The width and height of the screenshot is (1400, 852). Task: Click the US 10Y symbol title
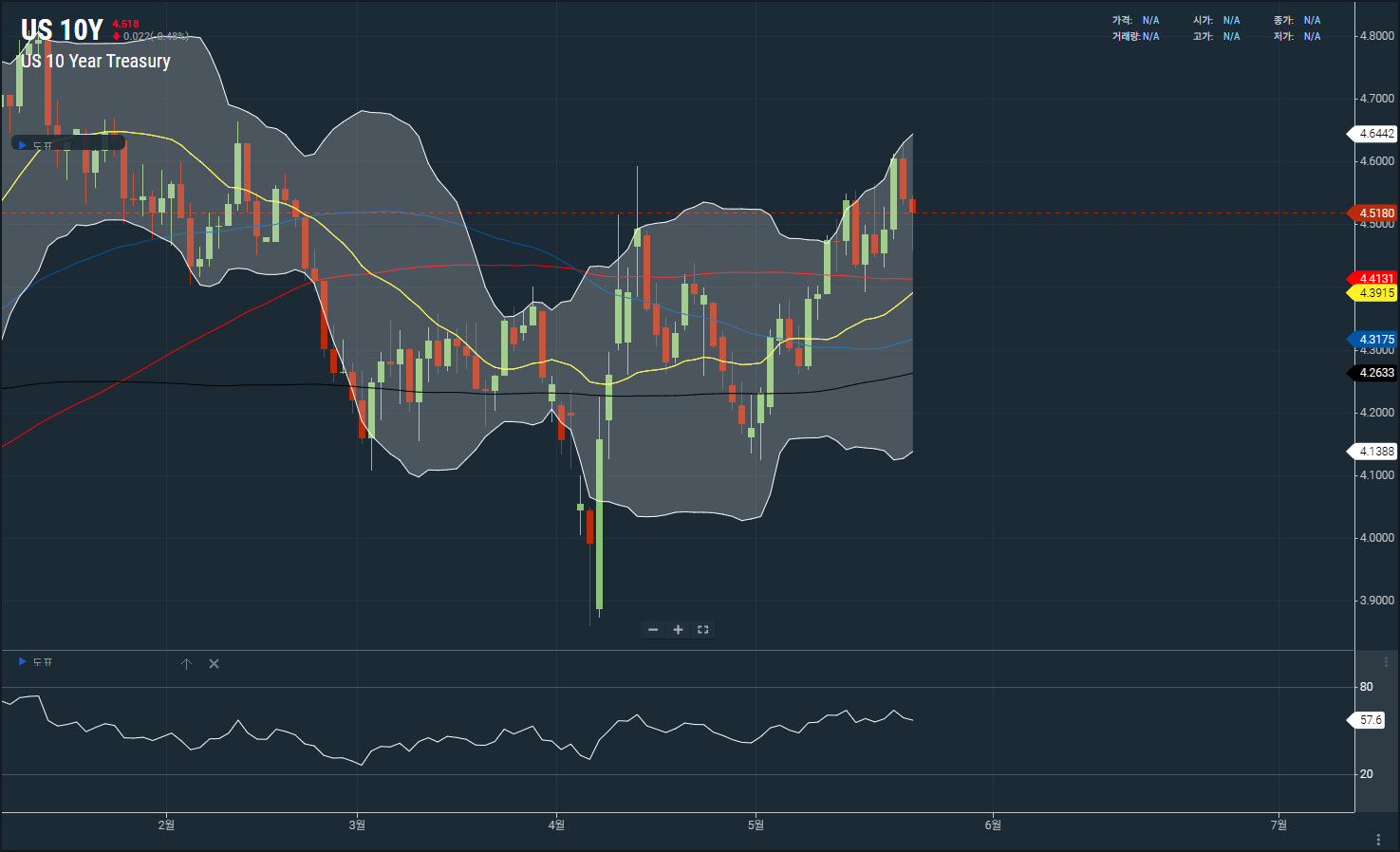tap(62, 30)
